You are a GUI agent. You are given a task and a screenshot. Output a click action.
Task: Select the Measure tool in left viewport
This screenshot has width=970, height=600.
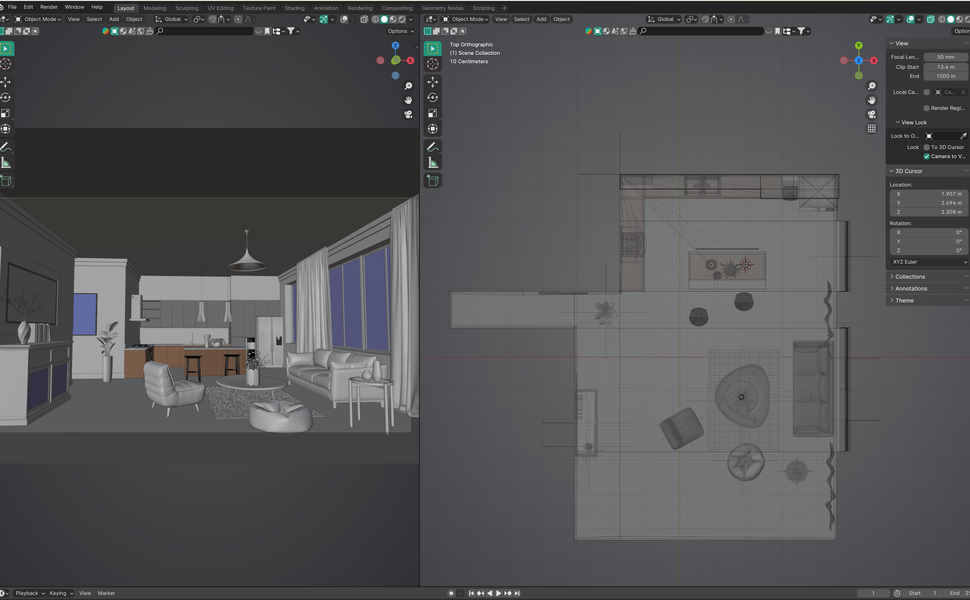click(6, 163)
